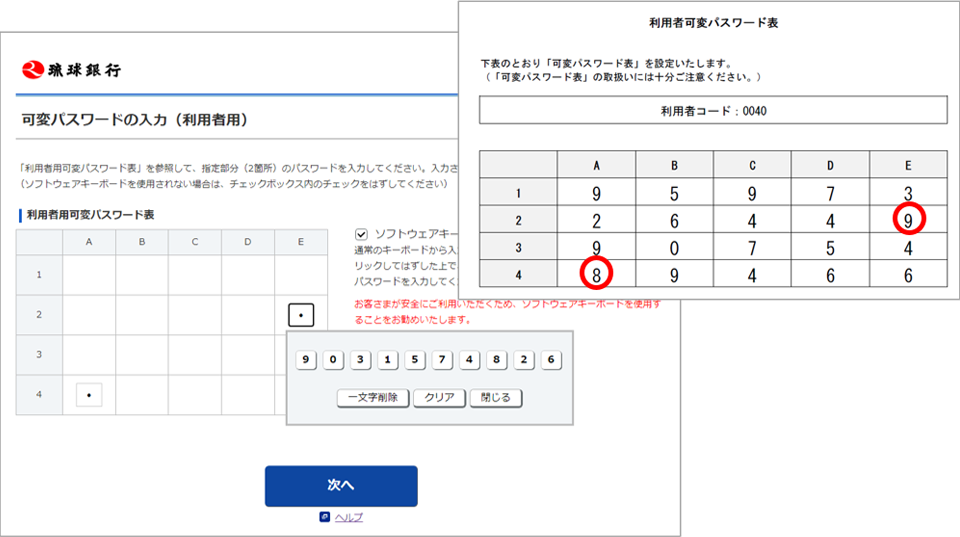This screenshot has height=537, width=960.
Task: Focus the password field in row 4 column A
Action: coord(89,395)
